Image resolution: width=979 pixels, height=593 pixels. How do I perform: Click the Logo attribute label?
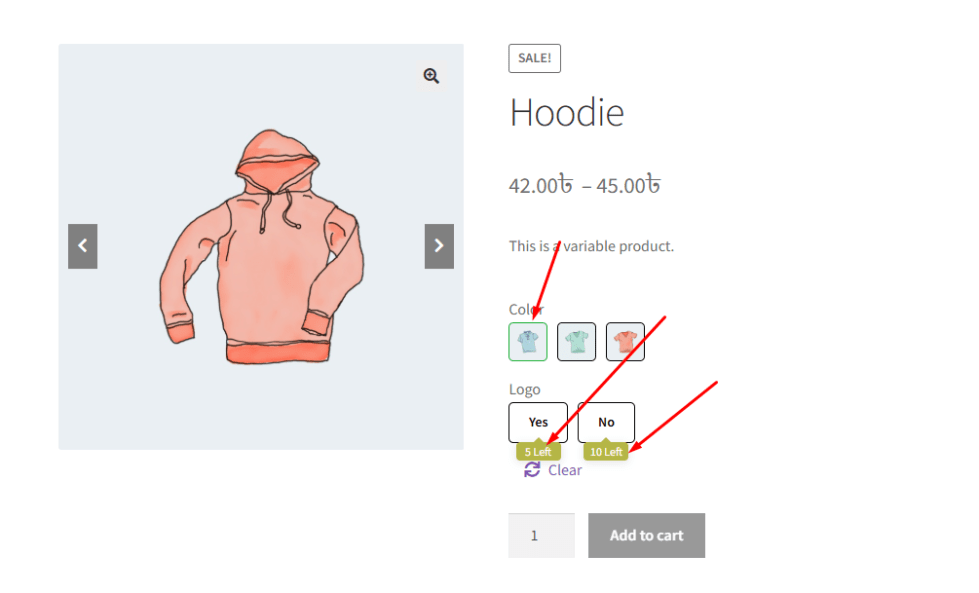click(x=524, y=390)
